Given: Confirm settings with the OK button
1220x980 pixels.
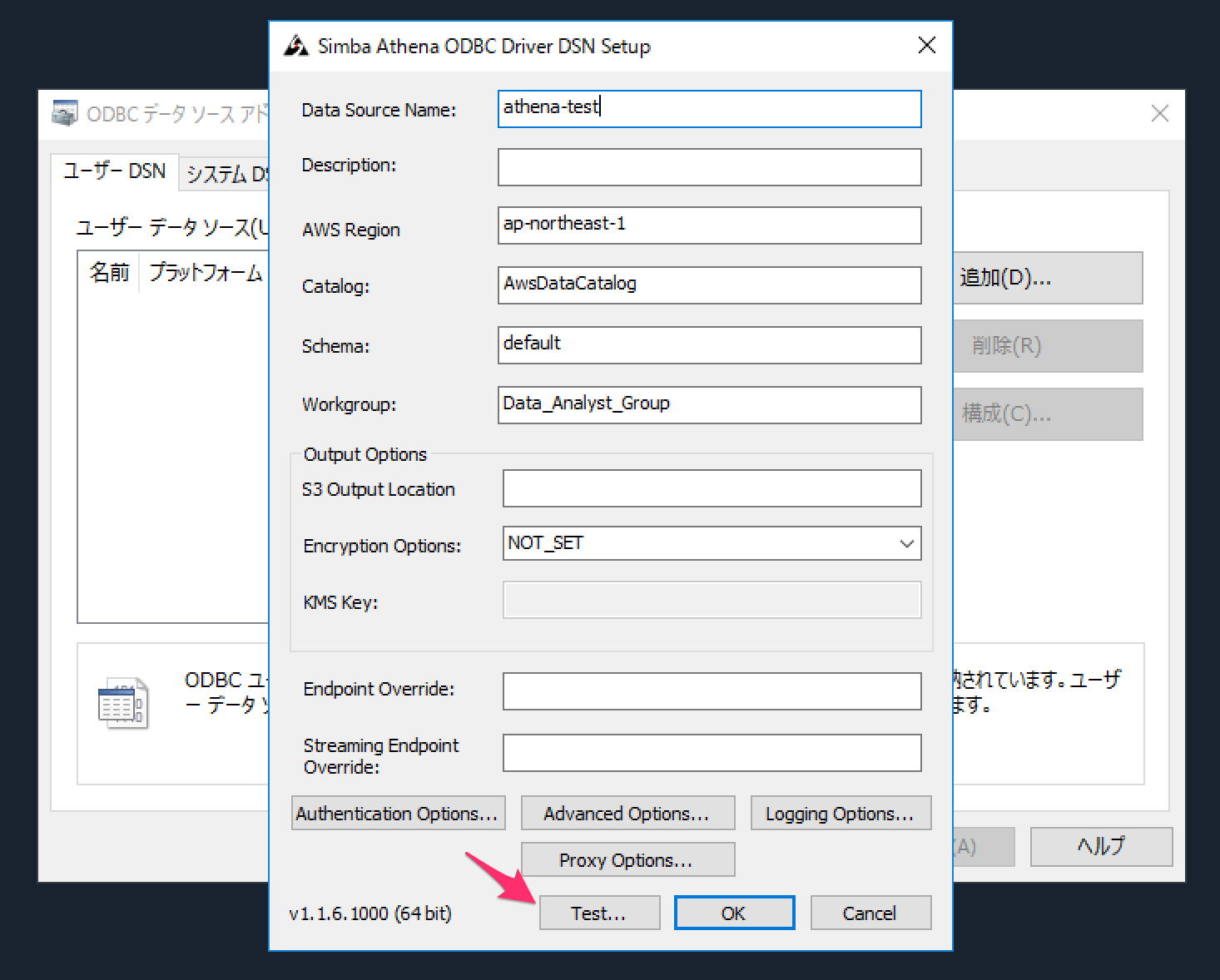Looking at the screenshot, I should coord(733,913).
